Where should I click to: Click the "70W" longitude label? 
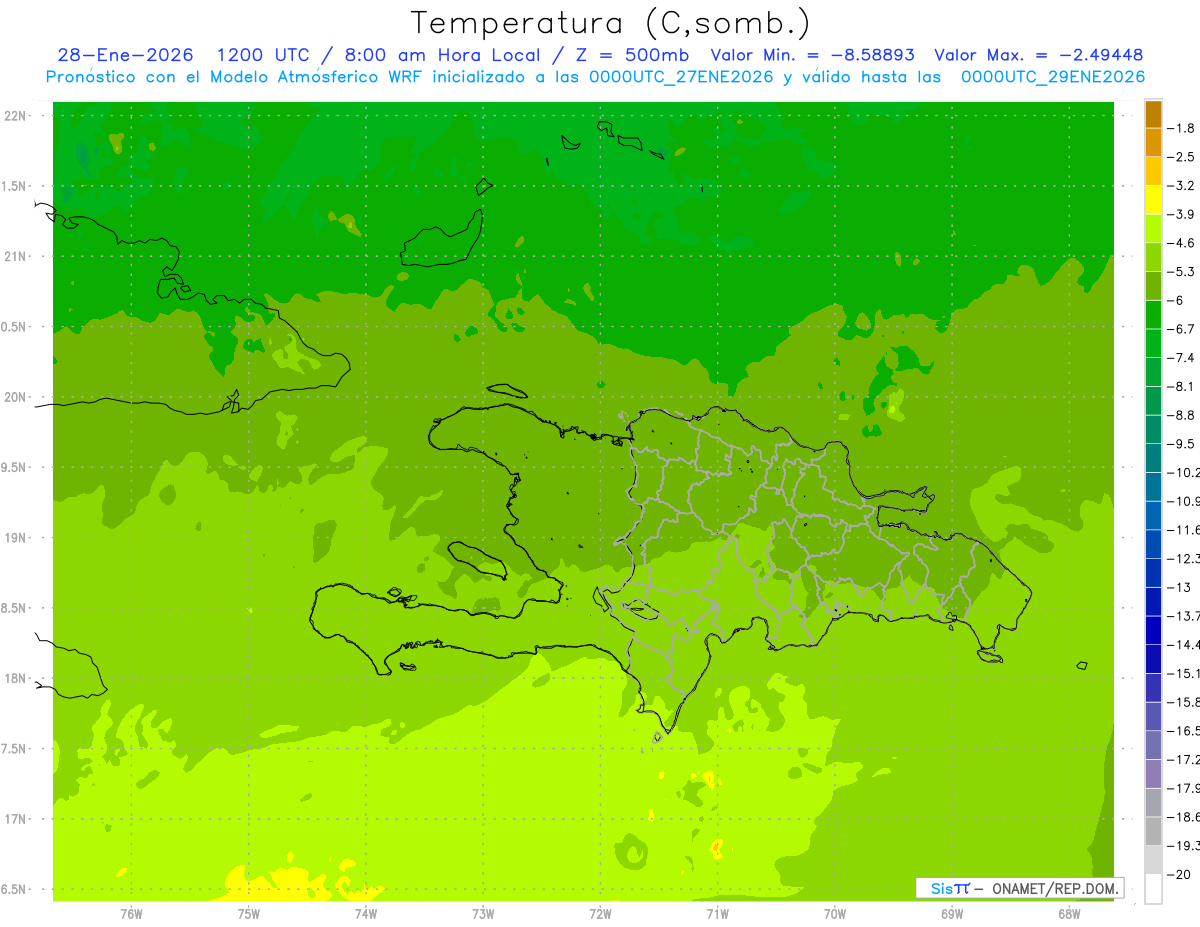point(834,913)
